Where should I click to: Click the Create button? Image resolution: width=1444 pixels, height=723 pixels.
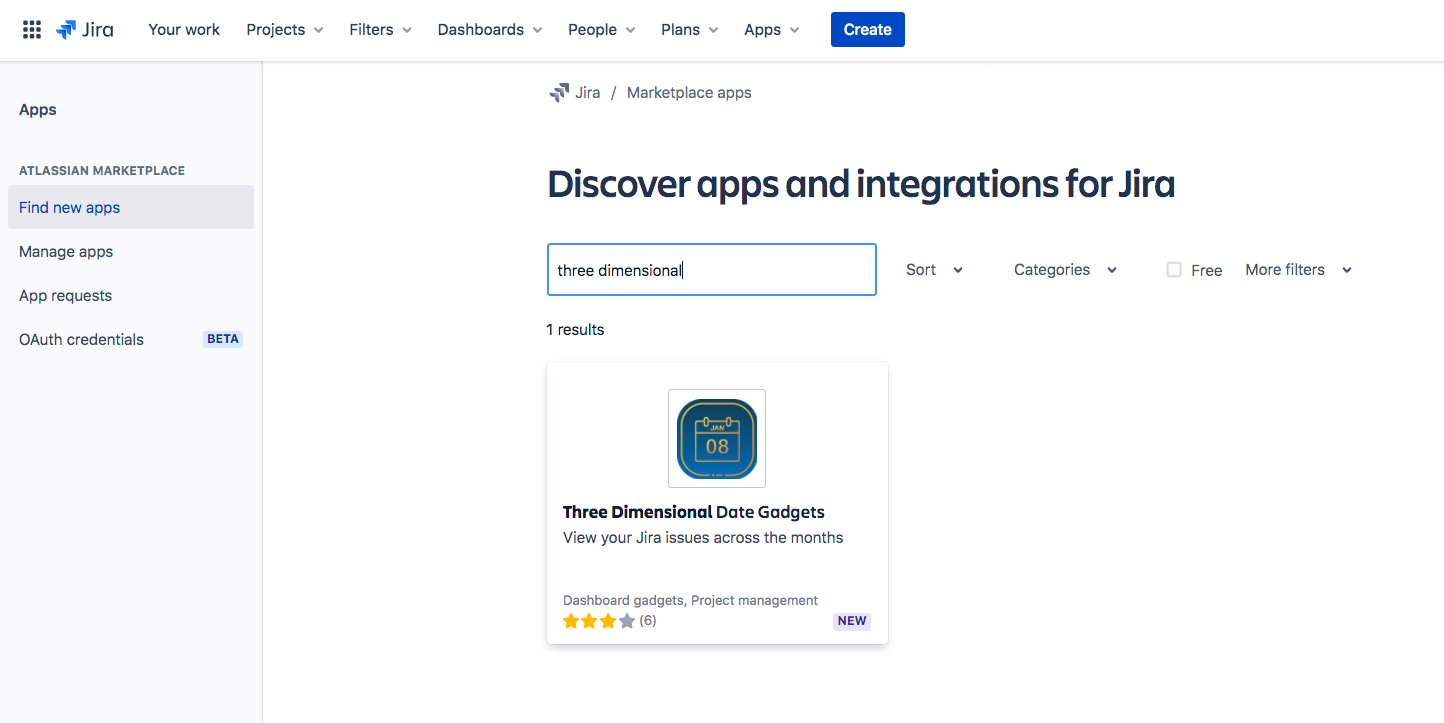point(867,30)
